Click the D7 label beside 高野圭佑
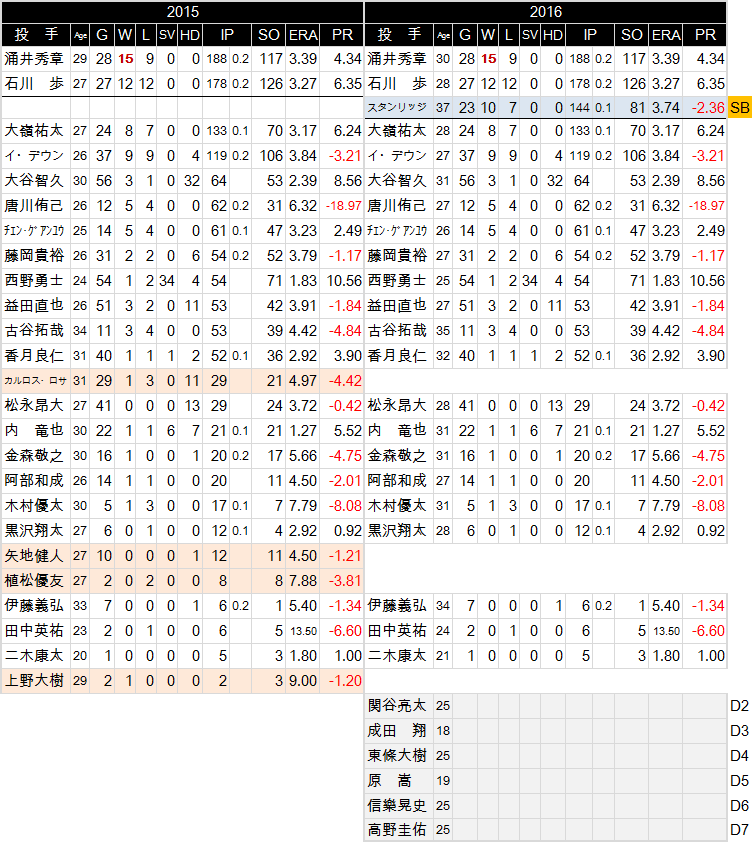Image resolution: width=752 pixels, height=842 pixels. click(739, 830)
